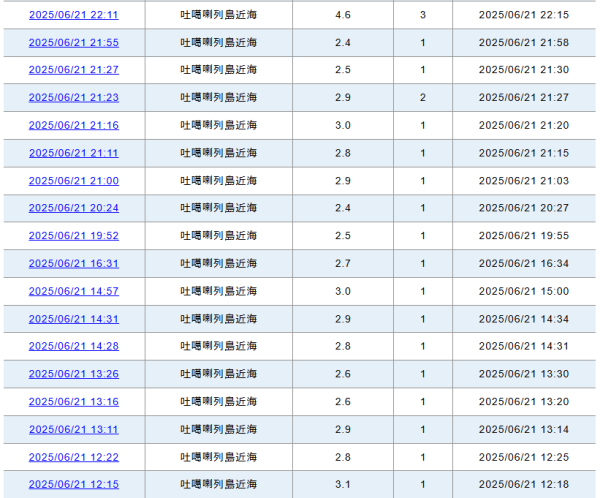Open the 2025/06/21 22:11 earthquake link
Viewport: 600px width, 498px height.
coord(73,15)
